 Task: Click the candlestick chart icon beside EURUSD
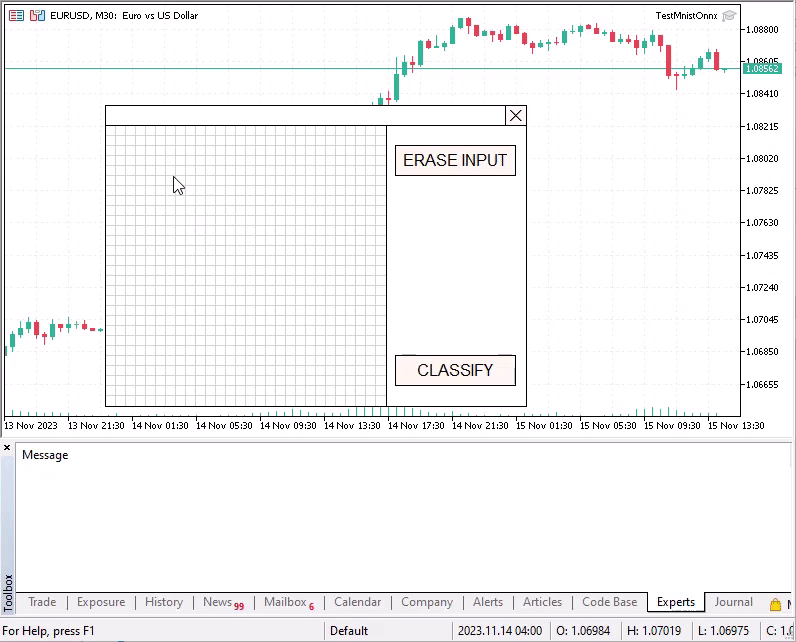37,16
